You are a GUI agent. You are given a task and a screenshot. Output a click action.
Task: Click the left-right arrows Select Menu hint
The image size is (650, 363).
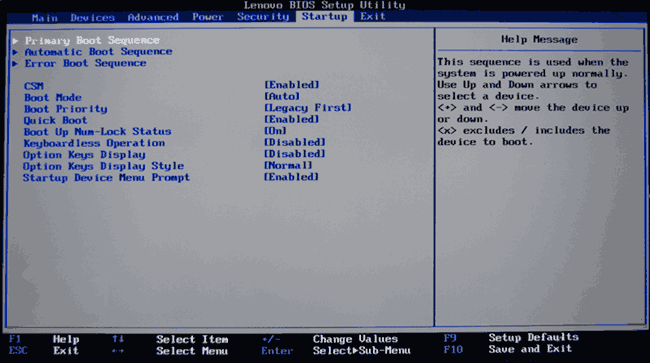pyautogui.click(x=170, y=351)
